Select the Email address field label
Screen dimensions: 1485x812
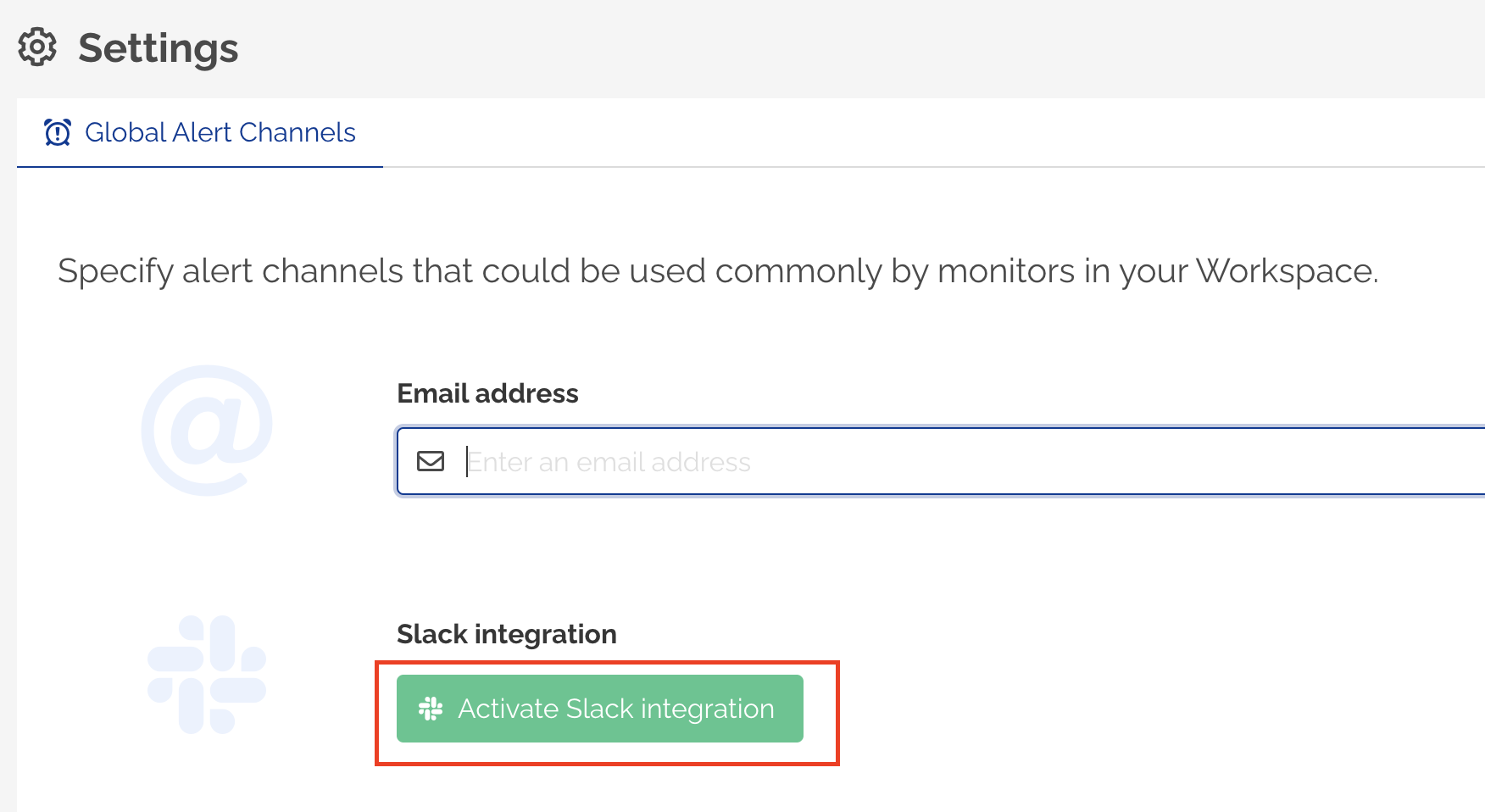pos(487,392)
